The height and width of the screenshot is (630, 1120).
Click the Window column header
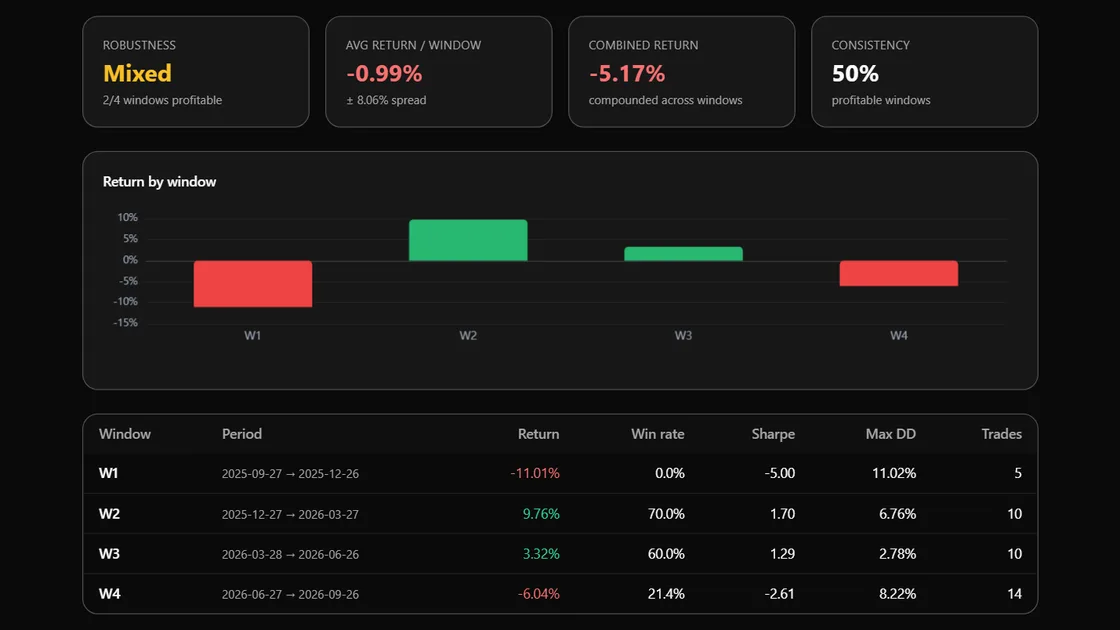tap(125, 434)
